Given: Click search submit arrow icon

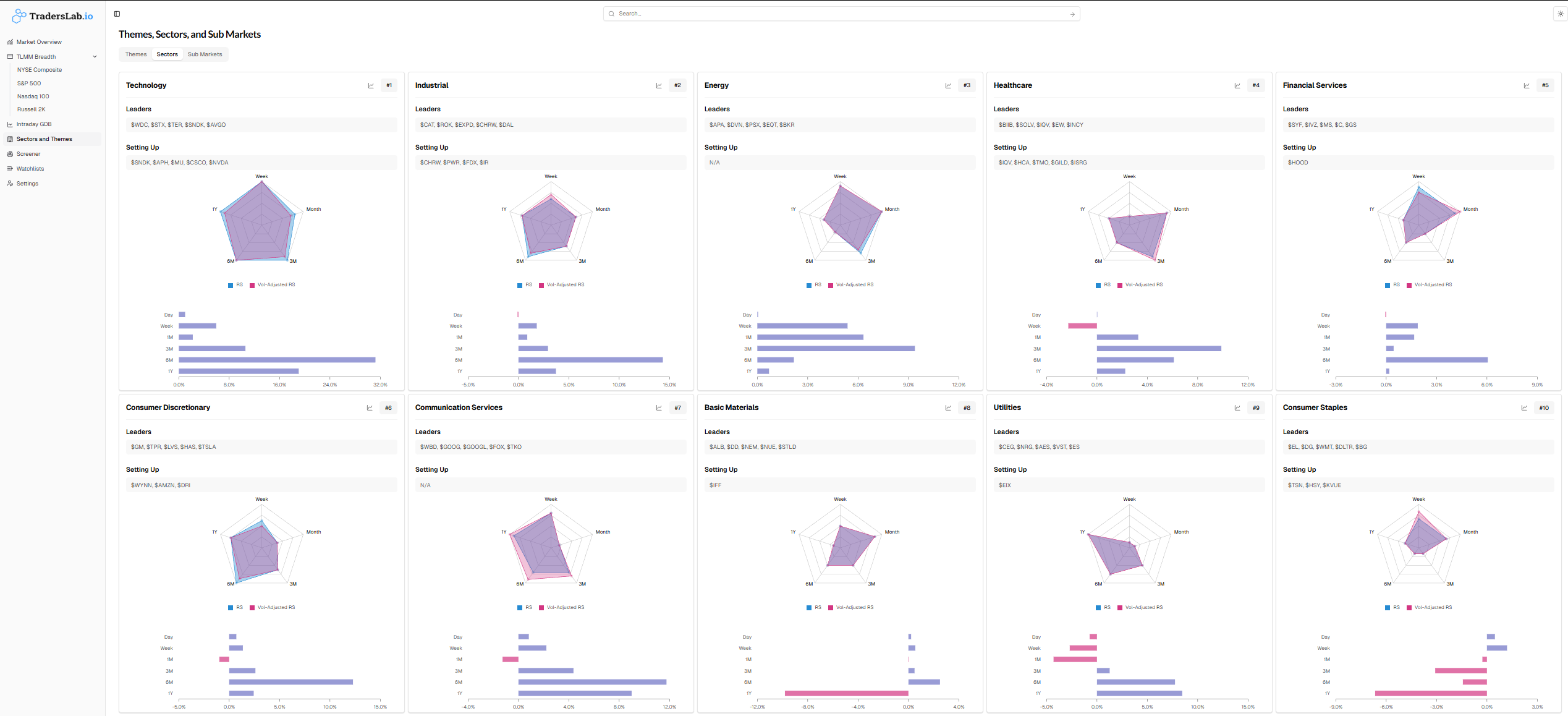Looking at the screenshot, I should coord(1072,14).
